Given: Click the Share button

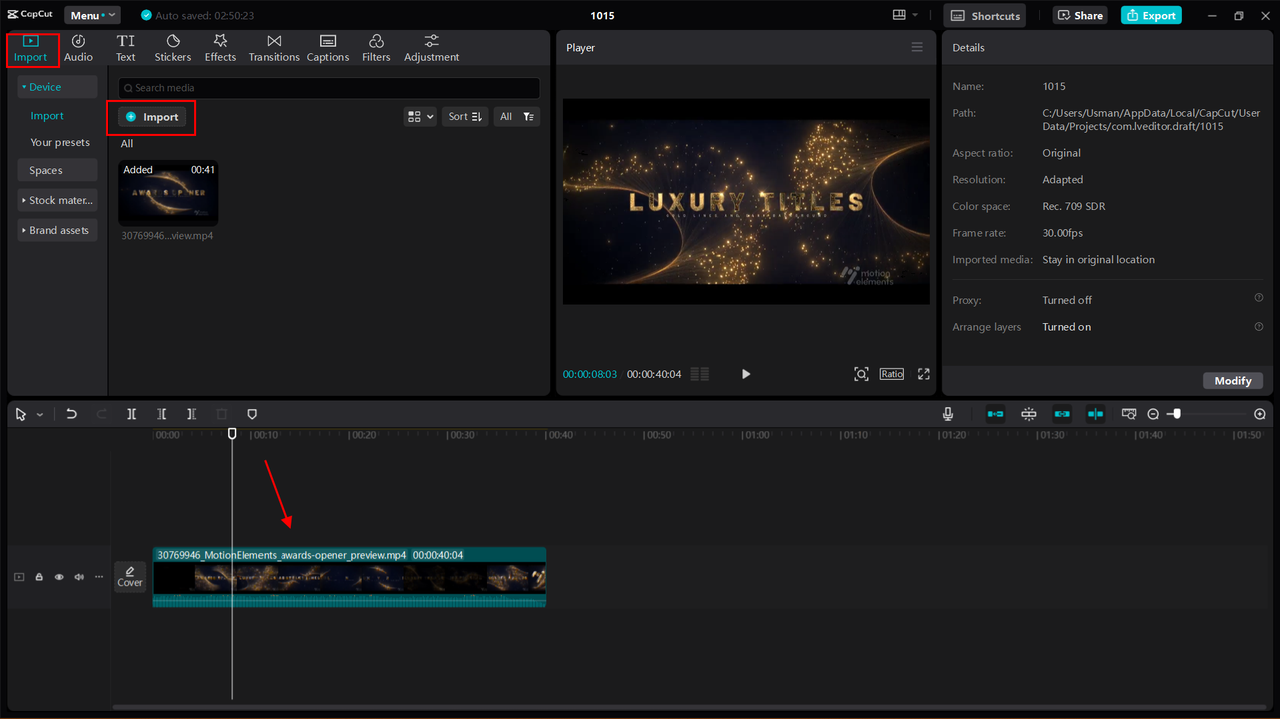Looking at the screenshot, I should coord(1079,15).
